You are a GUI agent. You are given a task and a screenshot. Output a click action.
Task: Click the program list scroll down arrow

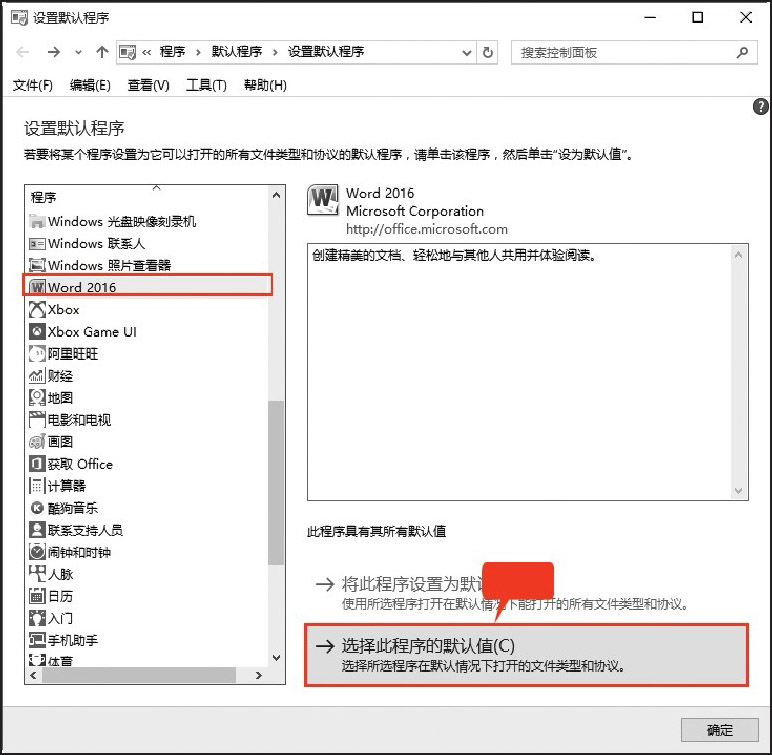(276, 657)
